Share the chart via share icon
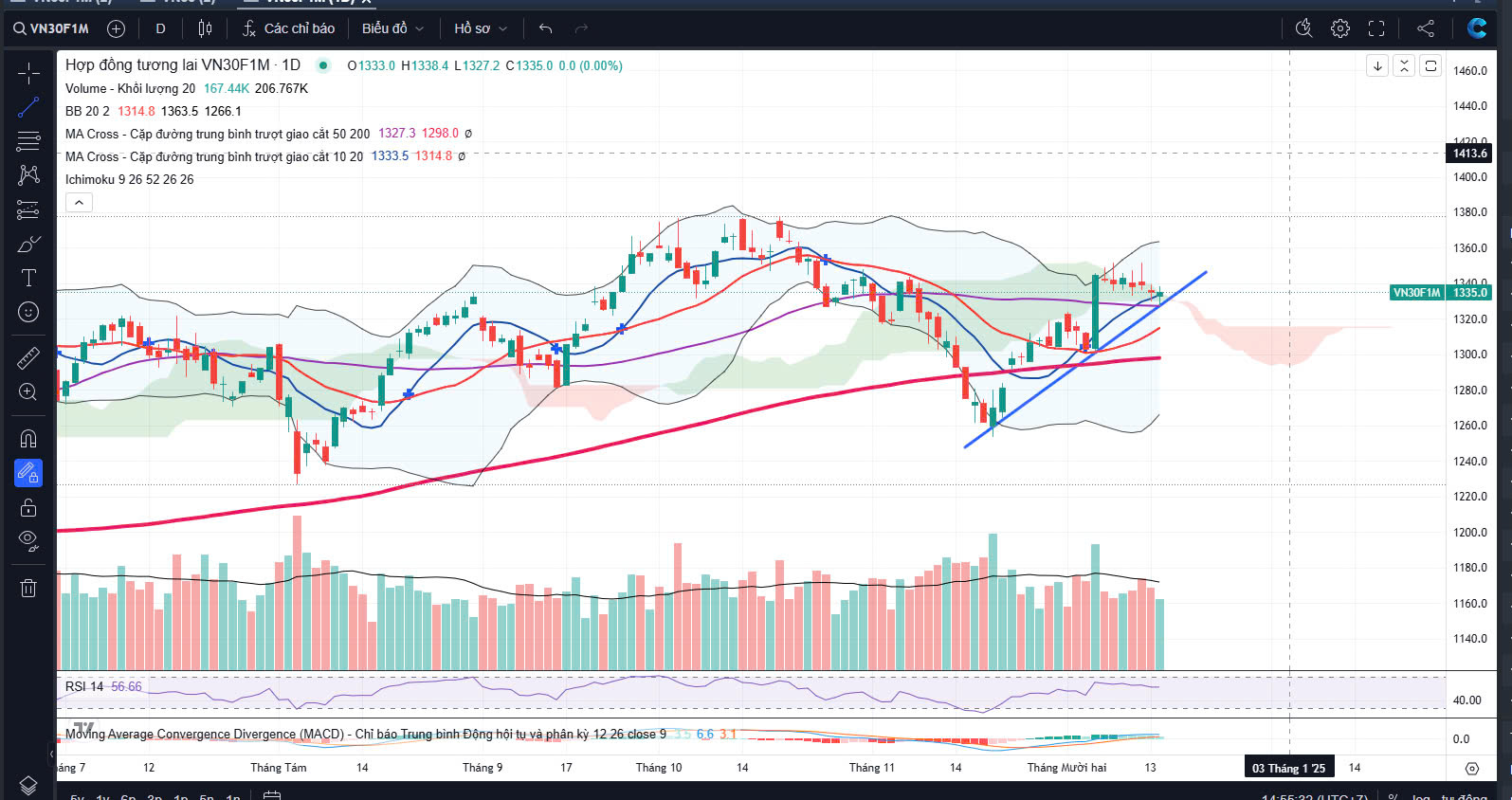 coord(1426,28)
